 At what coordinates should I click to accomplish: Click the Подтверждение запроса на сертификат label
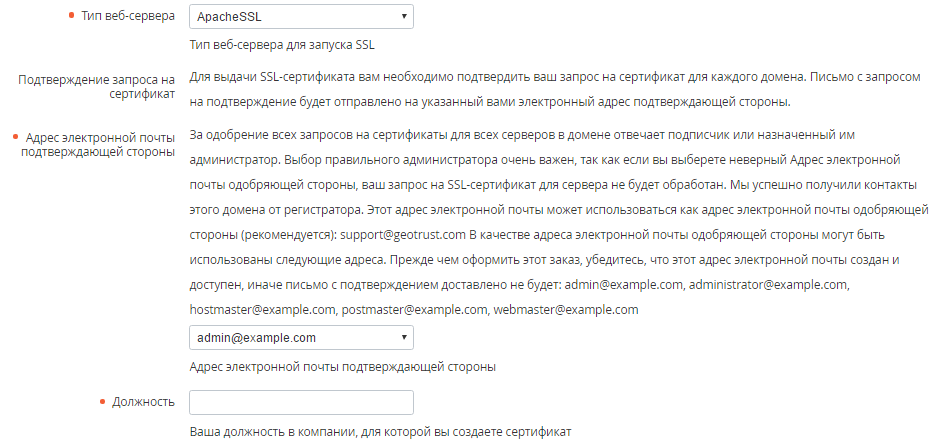97,86
